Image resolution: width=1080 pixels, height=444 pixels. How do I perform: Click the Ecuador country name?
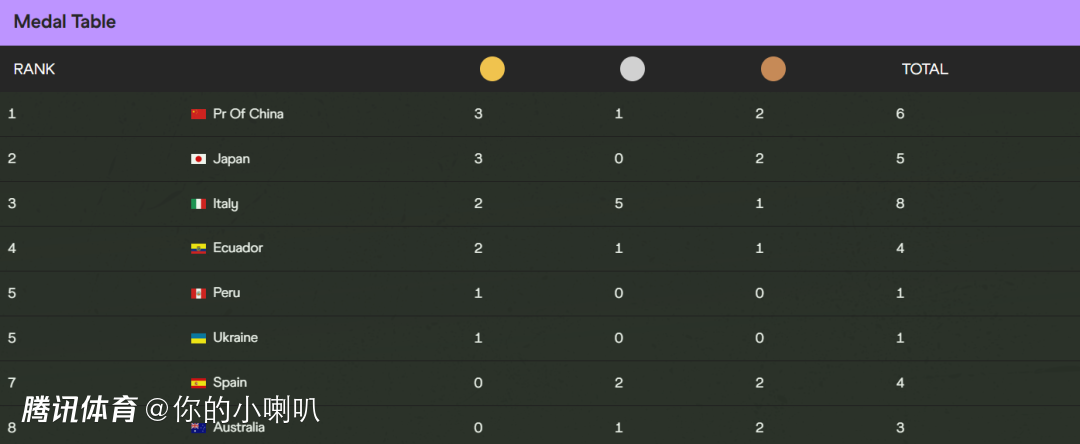[x=238, y=248]
